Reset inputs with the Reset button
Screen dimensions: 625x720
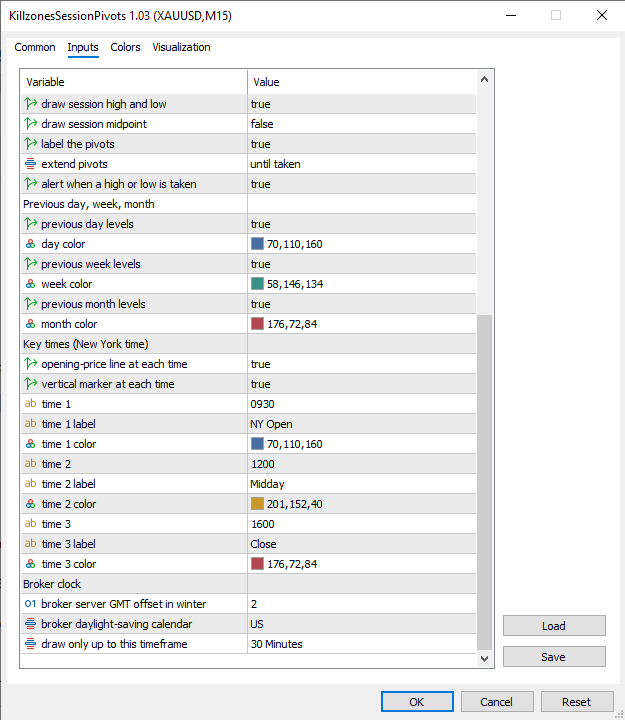[x=577, y=702]
